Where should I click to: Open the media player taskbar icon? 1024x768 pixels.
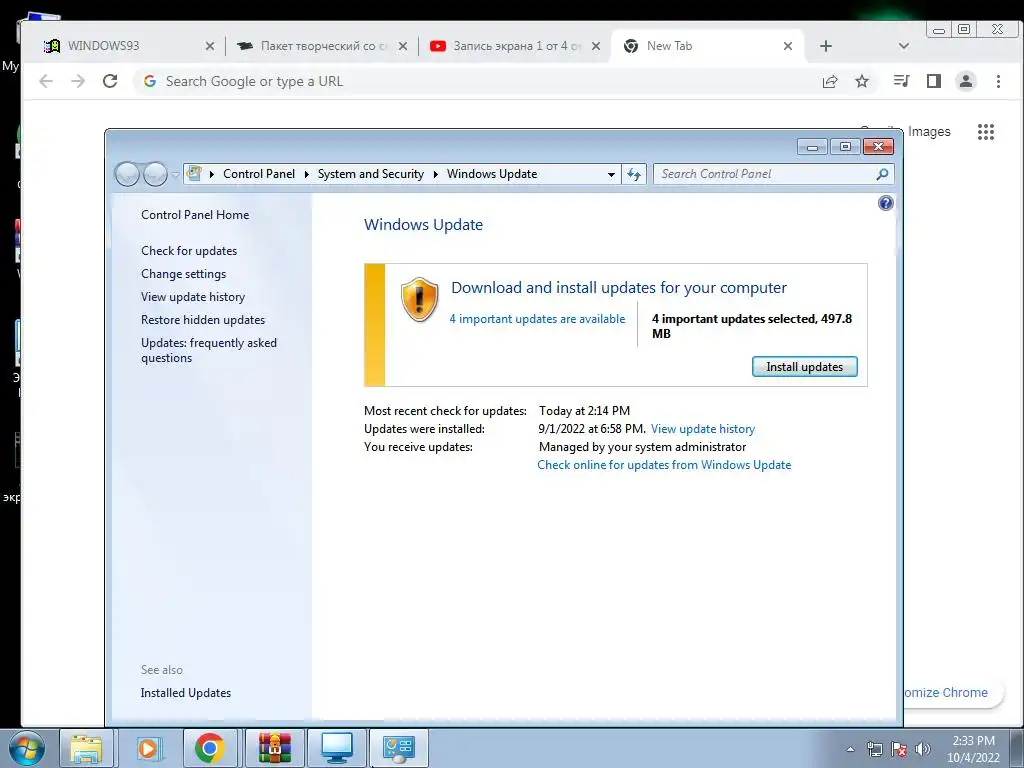[x=148, y=748]
